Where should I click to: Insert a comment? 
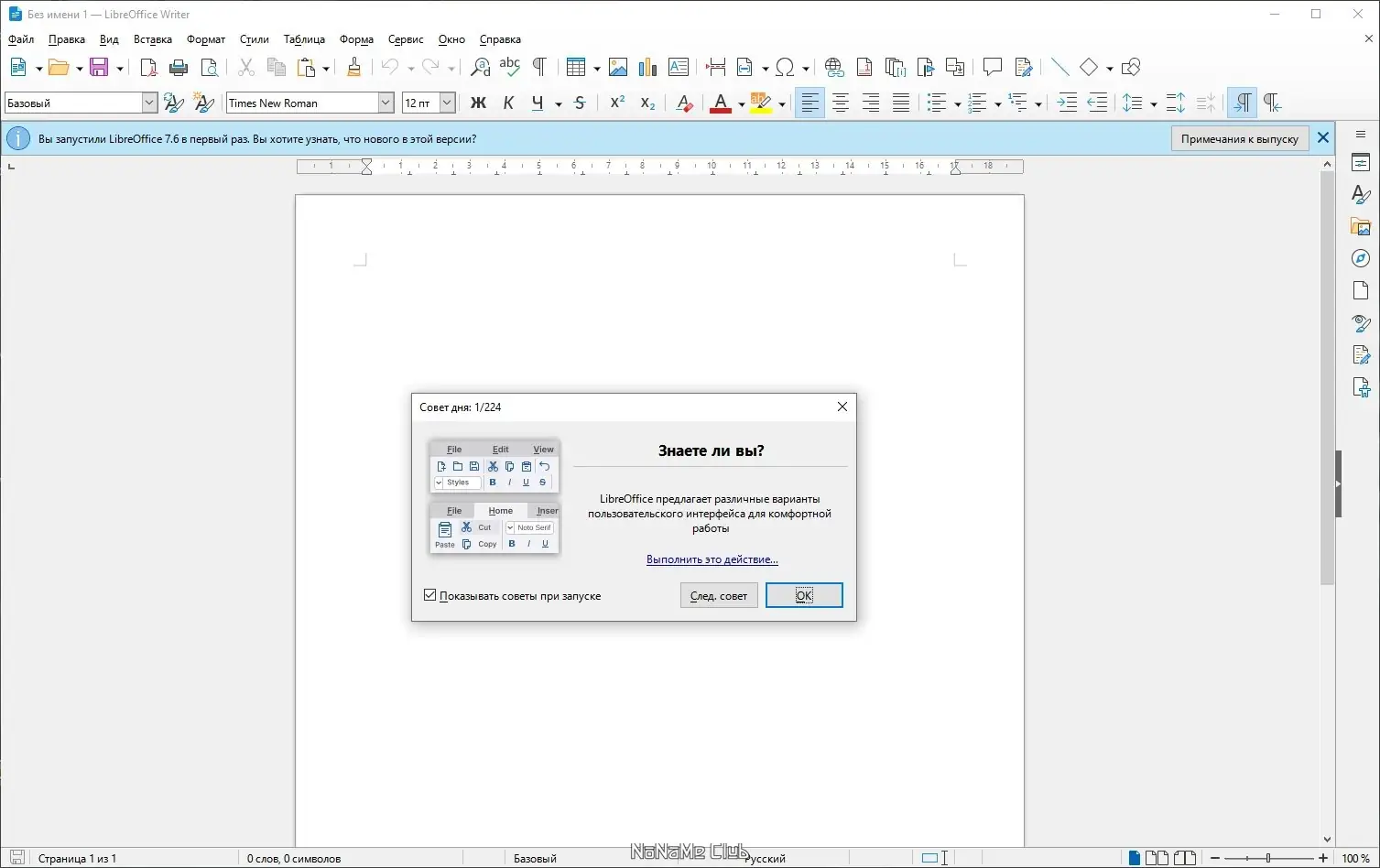[992, 67]
